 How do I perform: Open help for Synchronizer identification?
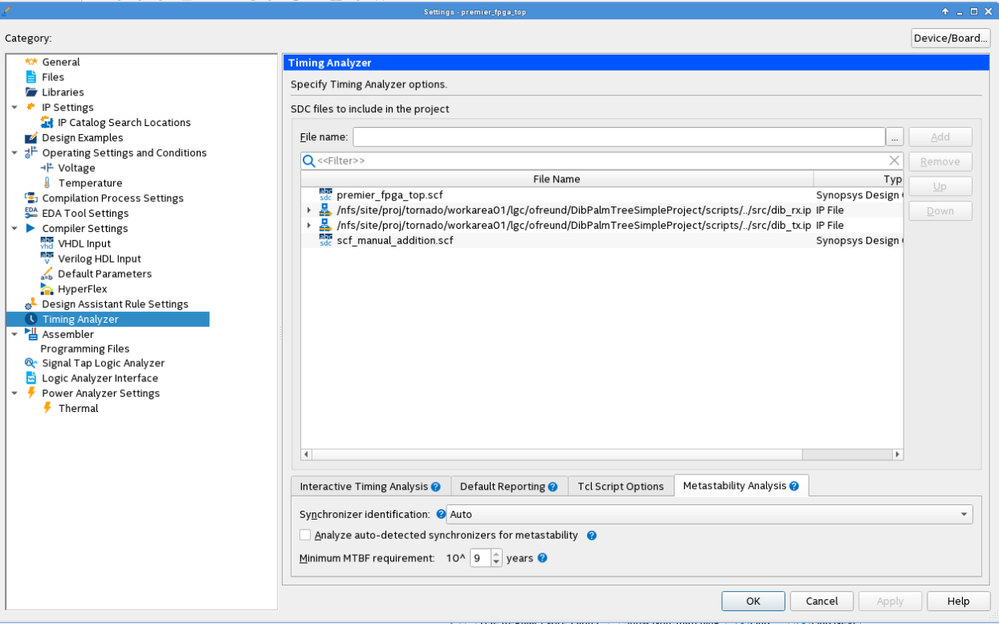coord(441,514)
